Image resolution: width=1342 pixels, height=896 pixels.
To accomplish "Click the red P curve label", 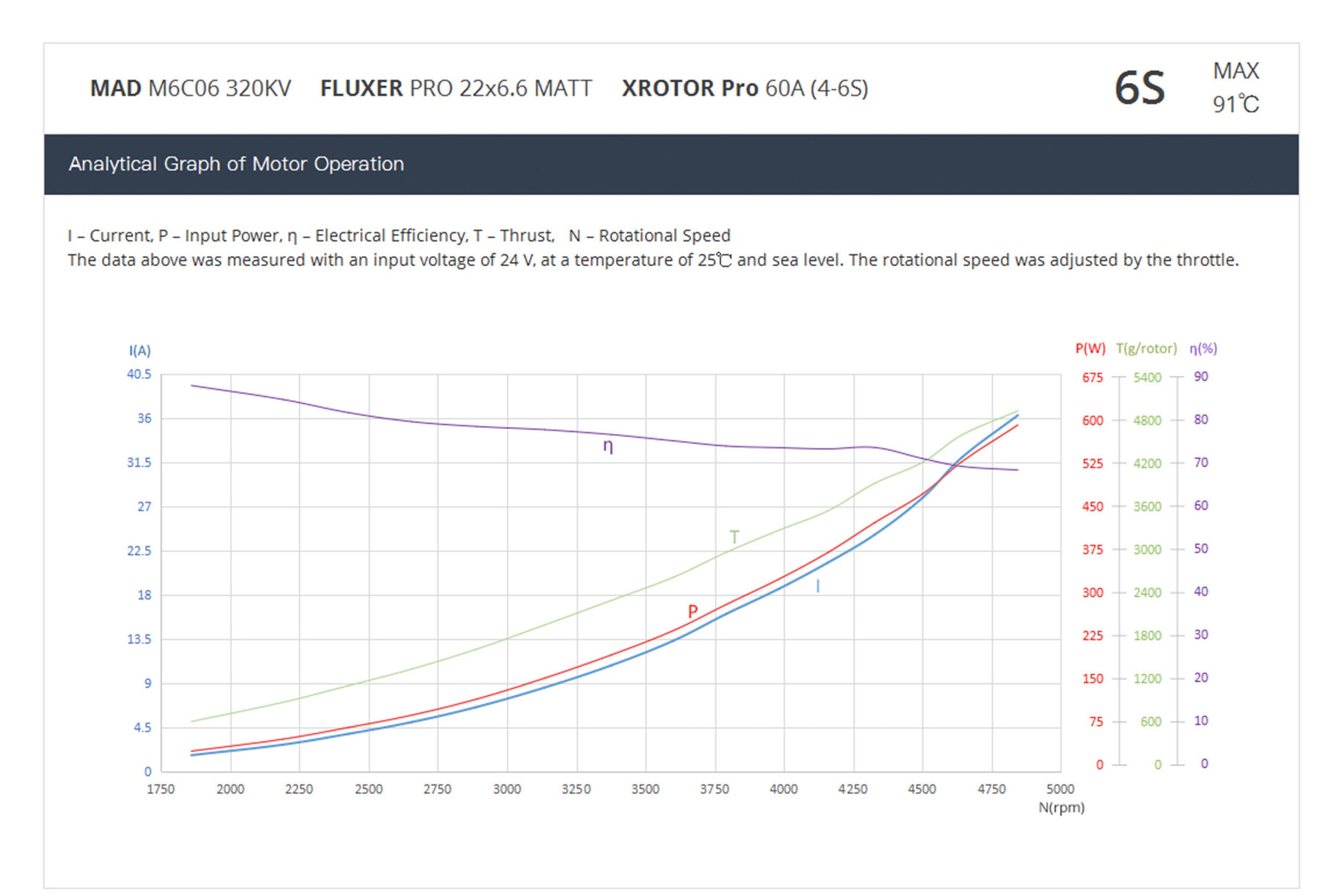I will (x=692, y=611).
